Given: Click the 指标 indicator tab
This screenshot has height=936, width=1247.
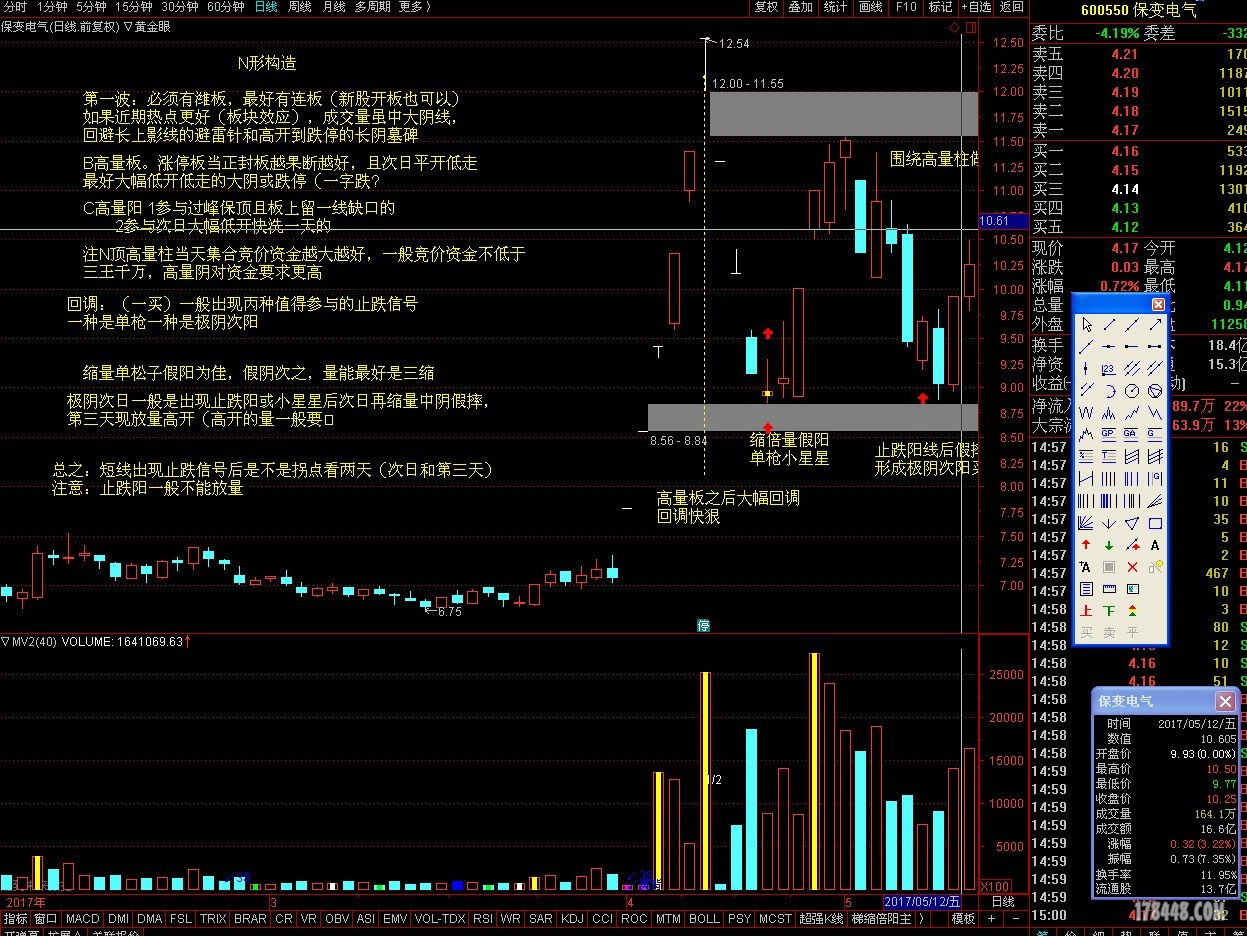Looking at the screenshot, I should [15, 918].
